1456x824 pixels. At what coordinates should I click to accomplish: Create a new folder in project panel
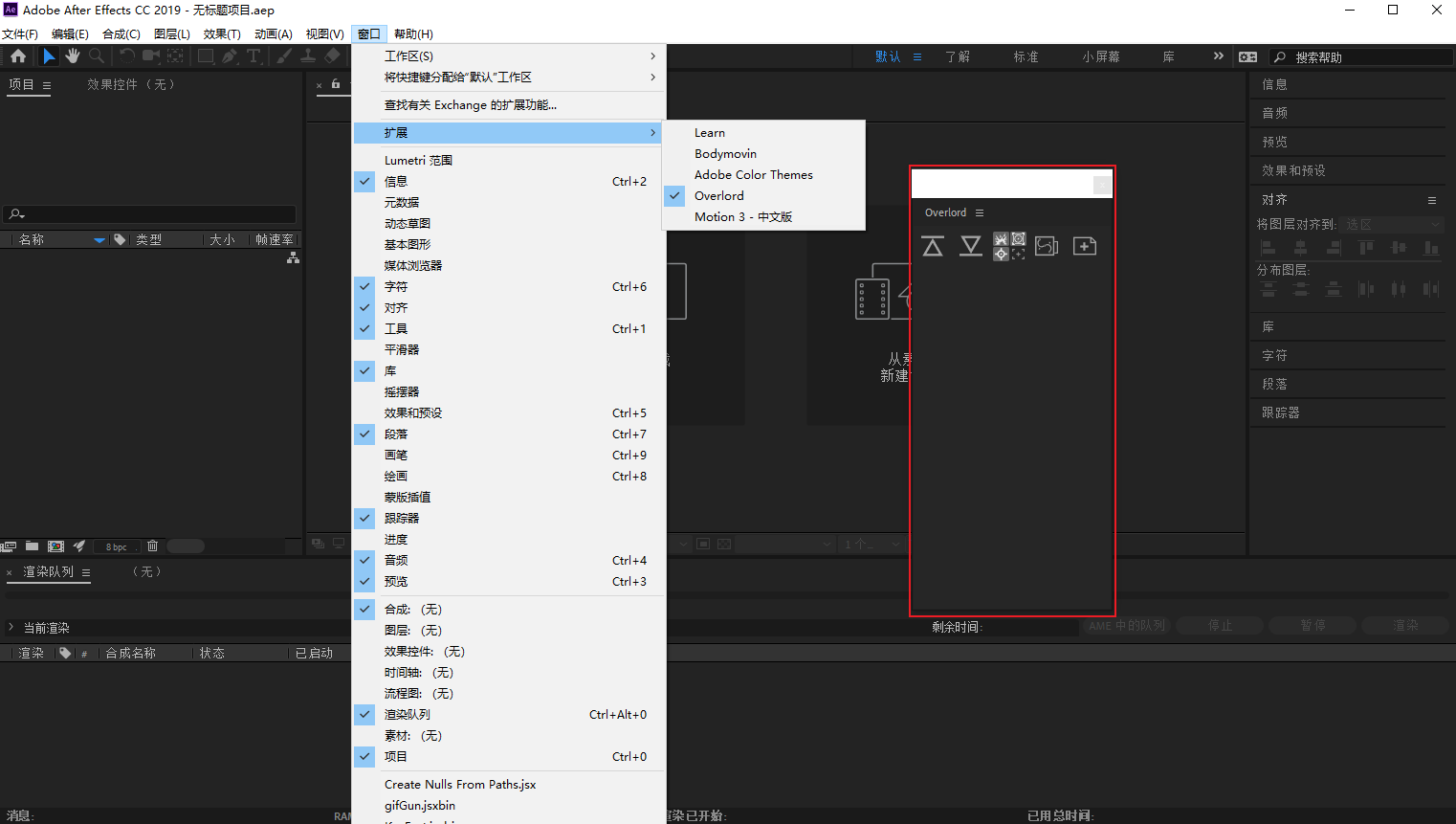click(32, 546)
